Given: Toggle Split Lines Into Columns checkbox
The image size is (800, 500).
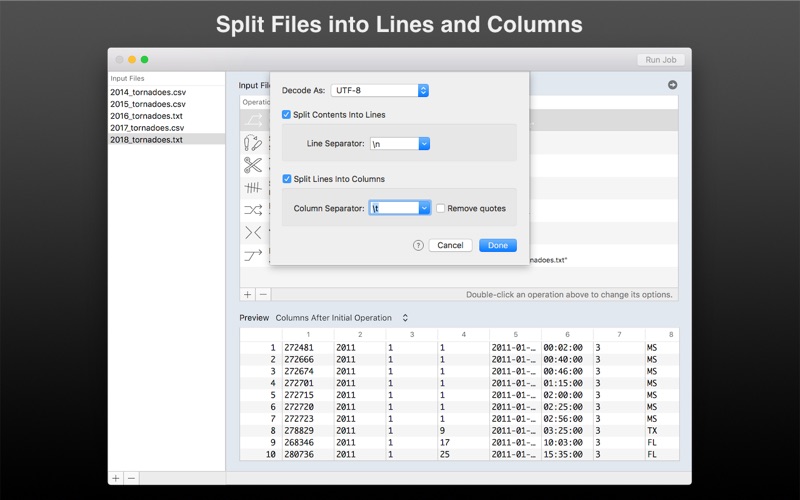Looking at the screenshot, I should (x=287, y=179).
